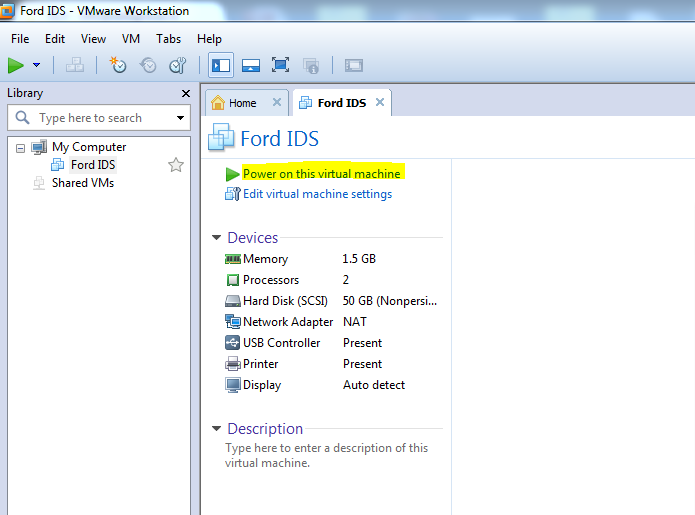Screen dimensions: 695x515
Task: Switch to the Home tab
Action: coord(242,103)
